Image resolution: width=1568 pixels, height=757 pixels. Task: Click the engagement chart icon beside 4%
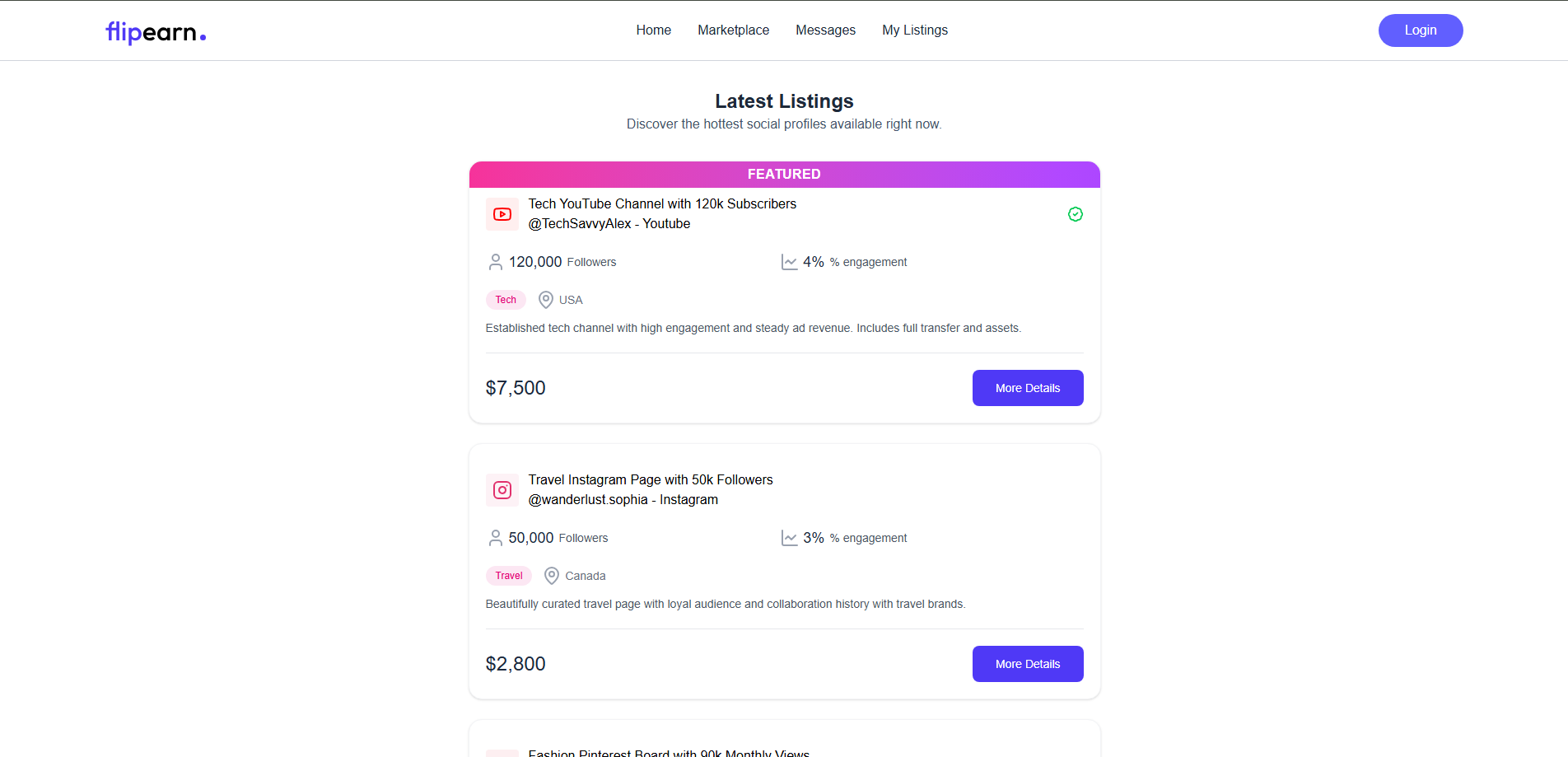point(789,262)
